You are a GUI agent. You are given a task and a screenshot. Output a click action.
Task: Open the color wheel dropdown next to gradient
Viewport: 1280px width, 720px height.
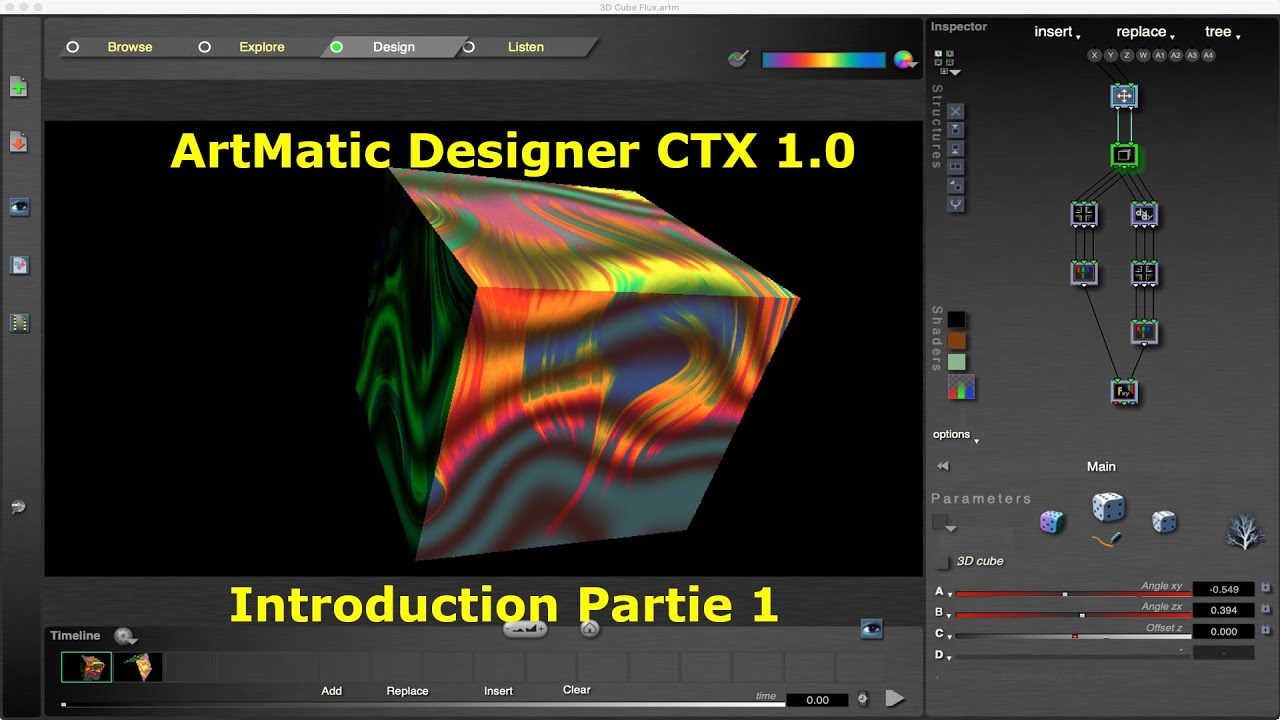905,60
